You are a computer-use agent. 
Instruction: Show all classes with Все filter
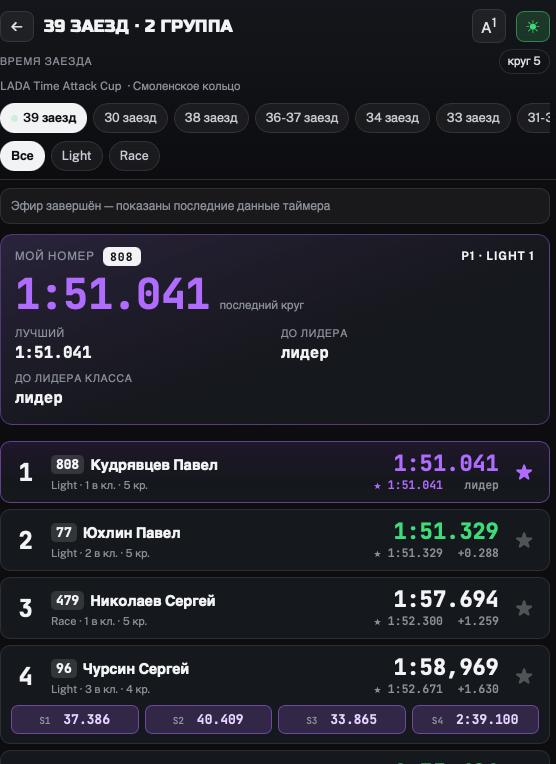coord(22,156)
